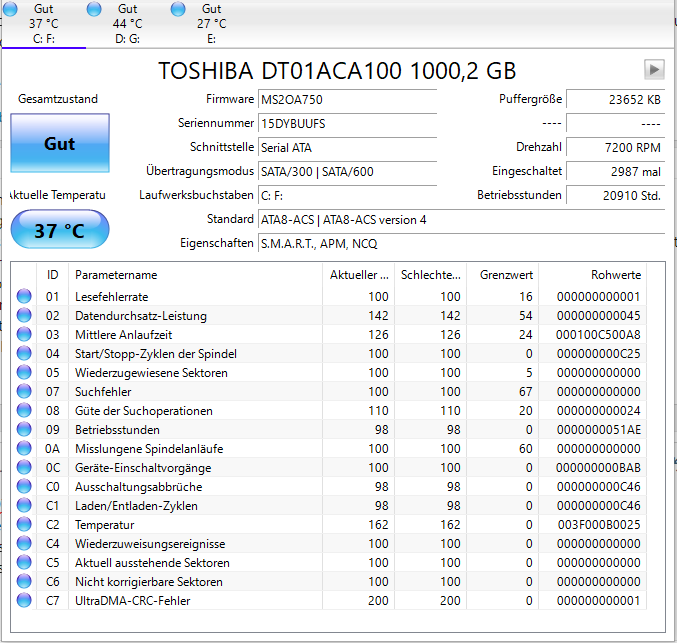Click the Eingeschaltet value 2987 mal

click(616, 172)
